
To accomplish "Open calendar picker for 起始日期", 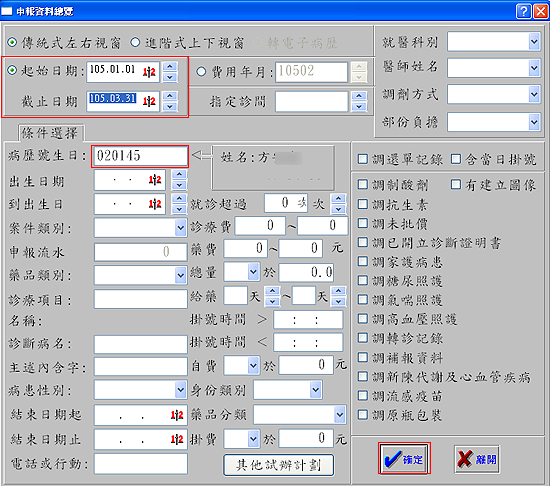I will (149, 72).
